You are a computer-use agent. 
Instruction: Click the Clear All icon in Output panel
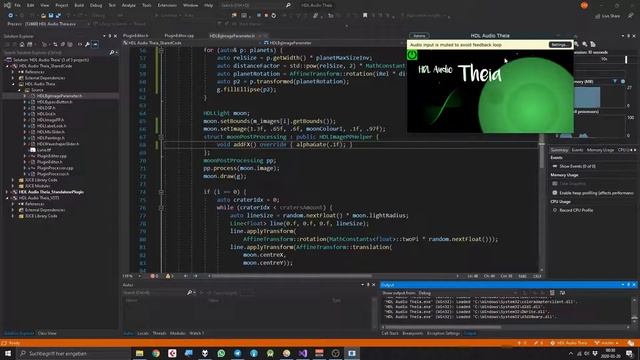552,293
